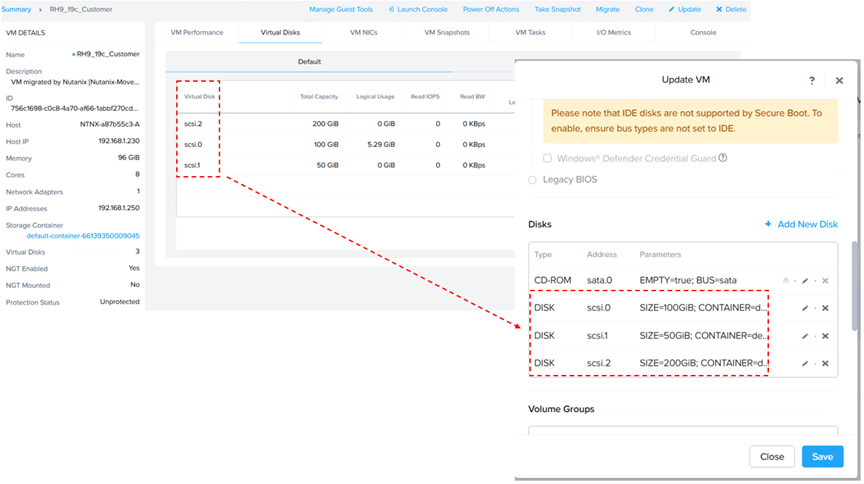
Task: Eject the CD-ROM sata.0 media
Action: pyautogui.click(x=787, y=281)
